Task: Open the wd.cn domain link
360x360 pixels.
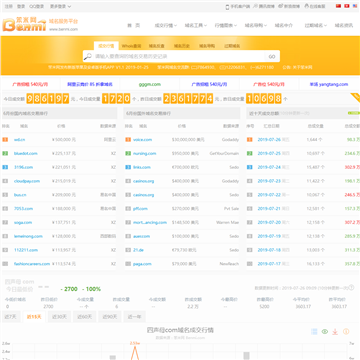Action: (x=19, y=140)
